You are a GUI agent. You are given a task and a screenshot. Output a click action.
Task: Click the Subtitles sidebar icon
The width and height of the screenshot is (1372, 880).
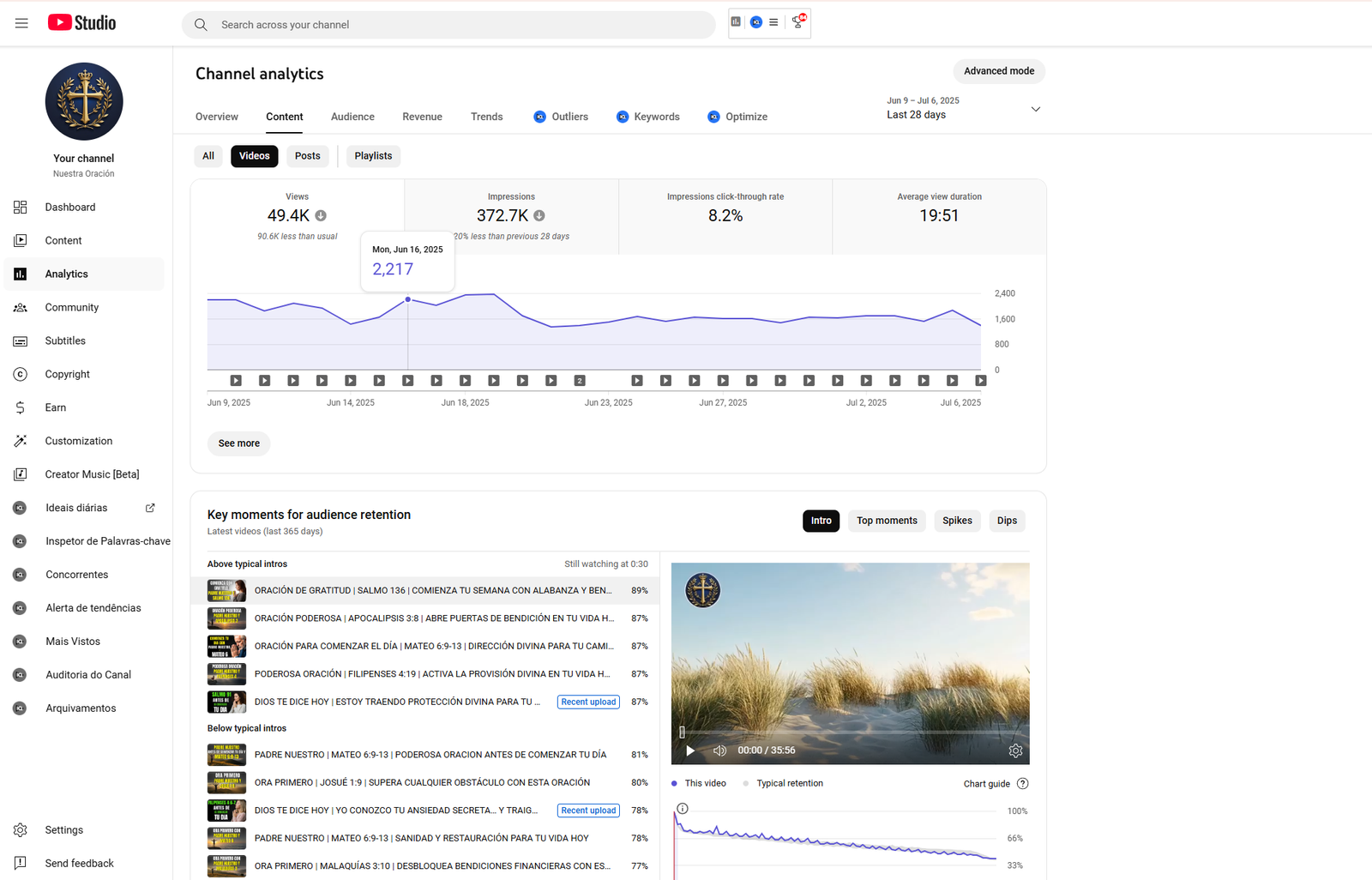(x=21, y=341)
